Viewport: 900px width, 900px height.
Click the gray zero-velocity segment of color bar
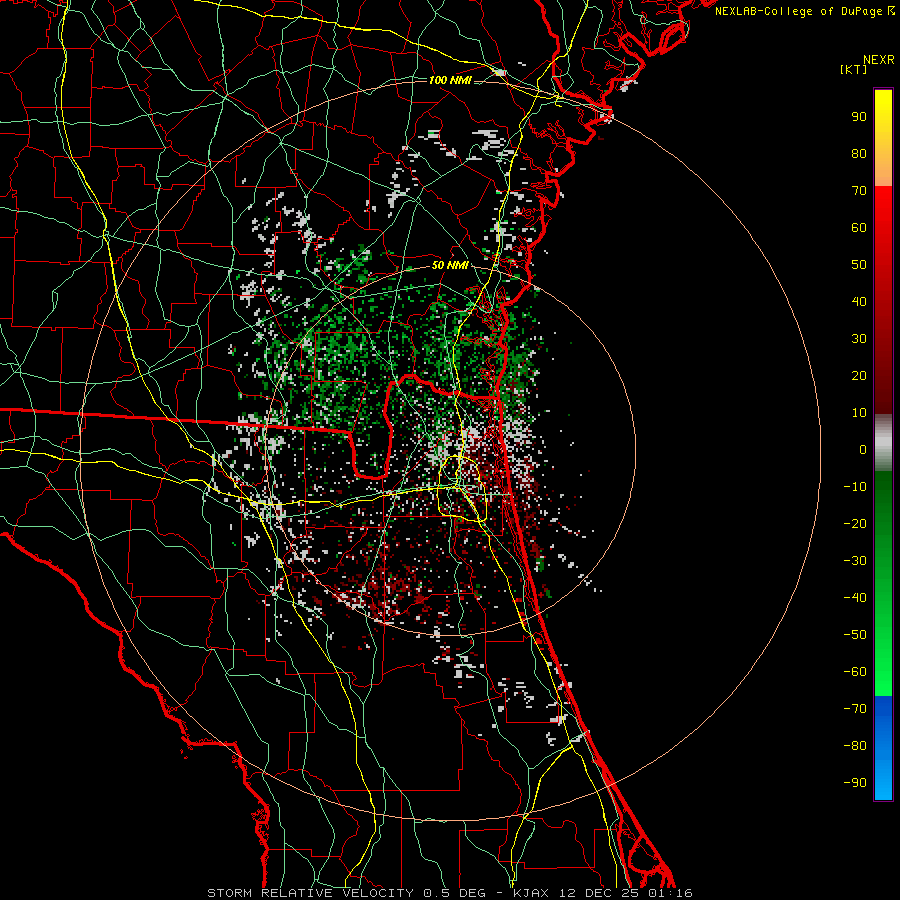(x=883, y=443)
